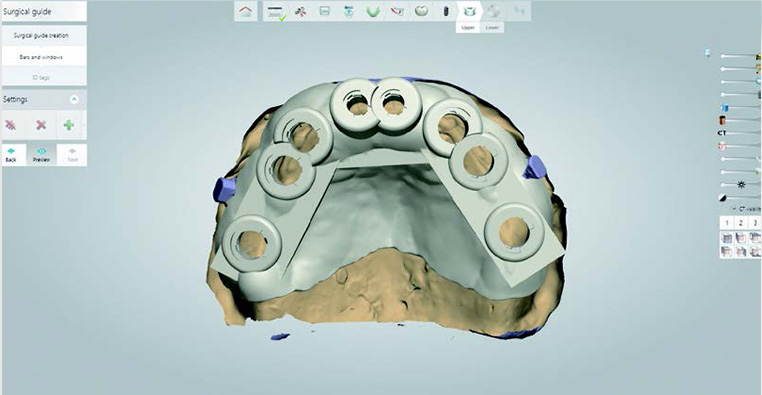762x395 pixels.
Task: Select the green arch panoramic curve step
Action: click(373, 12)
